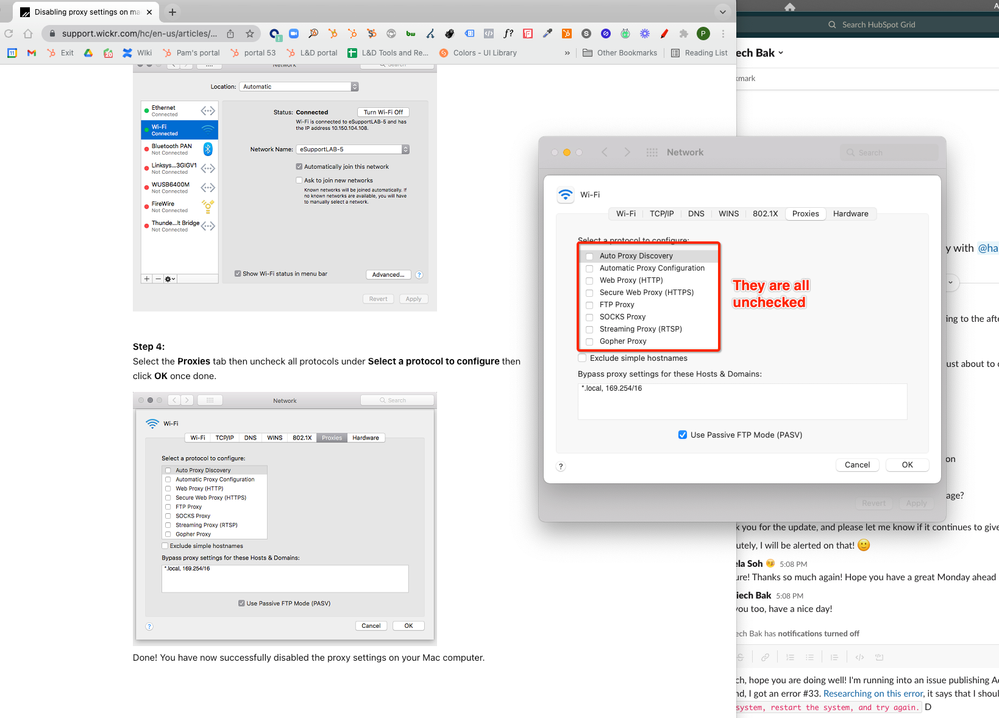Click OK in the Proxies dialog
The width and height of the screenshot is (999, 718).
point(907,464)
